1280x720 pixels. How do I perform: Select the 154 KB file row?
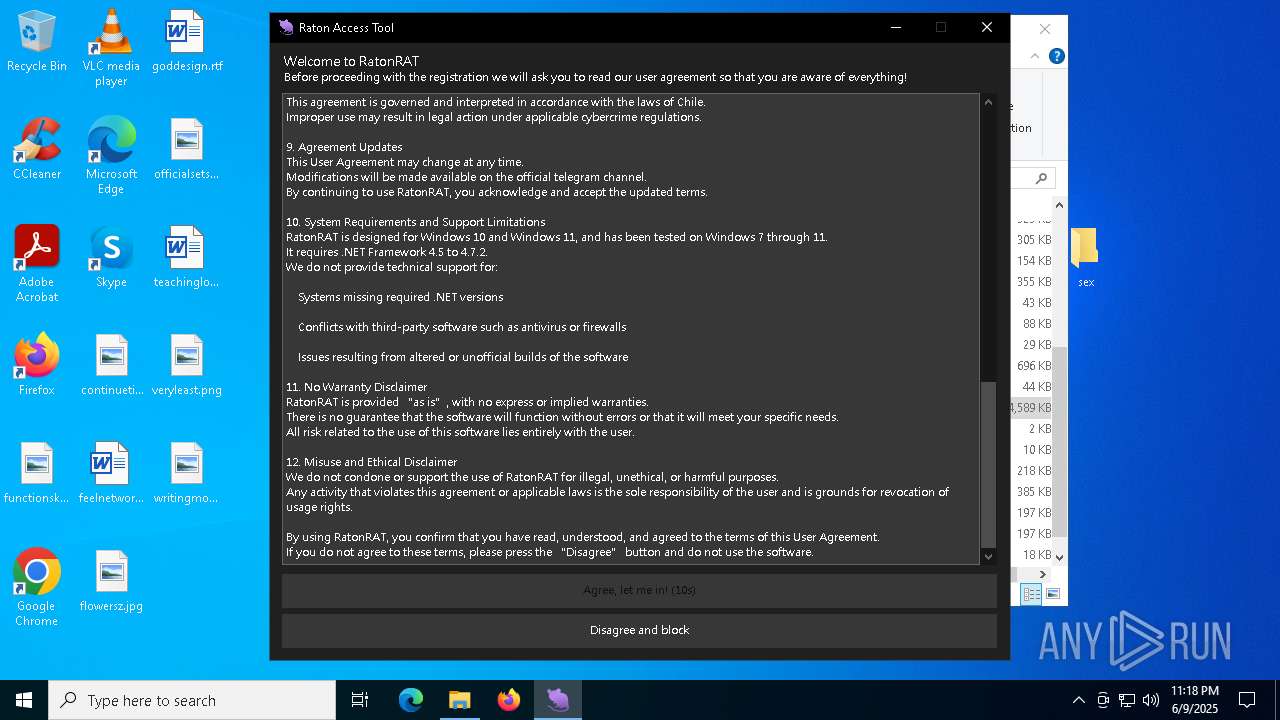click(1032, 261)
